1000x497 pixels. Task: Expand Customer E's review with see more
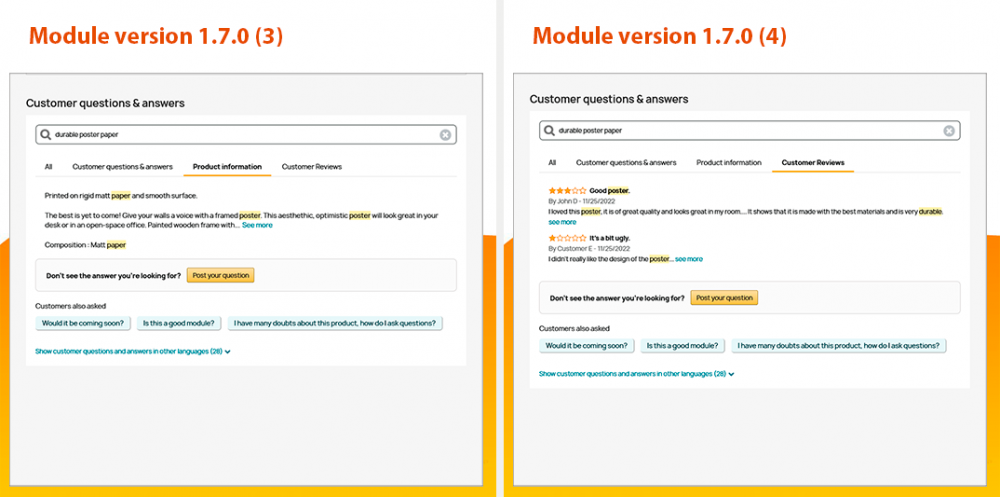[689, 259]
